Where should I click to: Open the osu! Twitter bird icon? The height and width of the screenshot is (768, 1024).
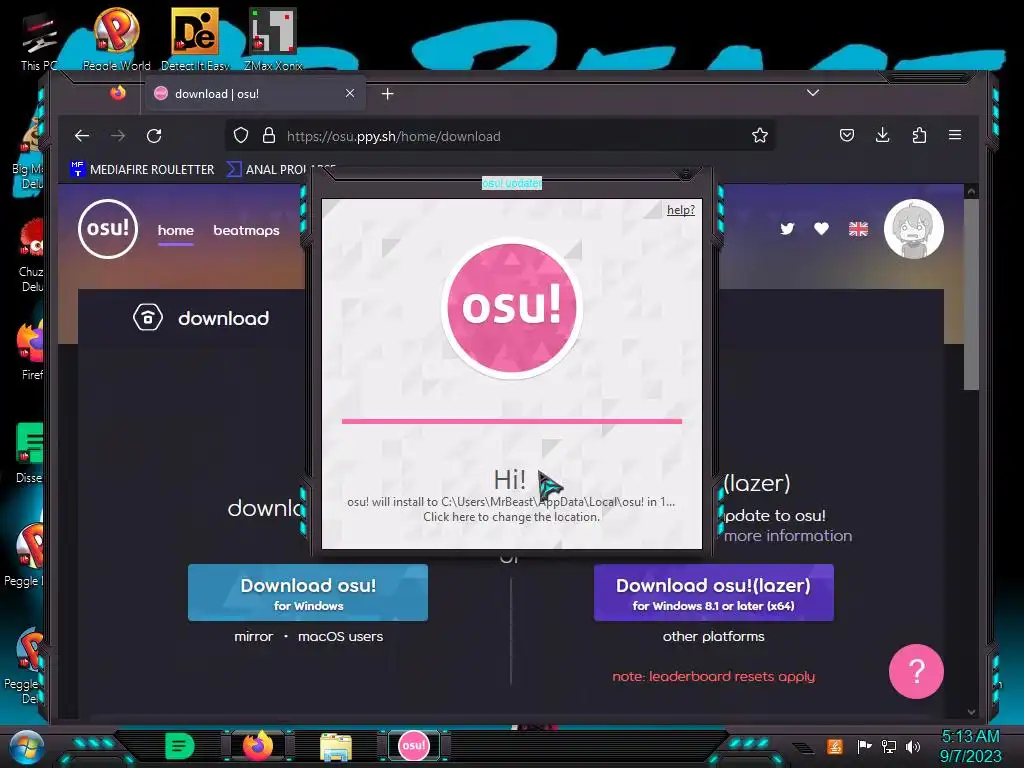787,229
